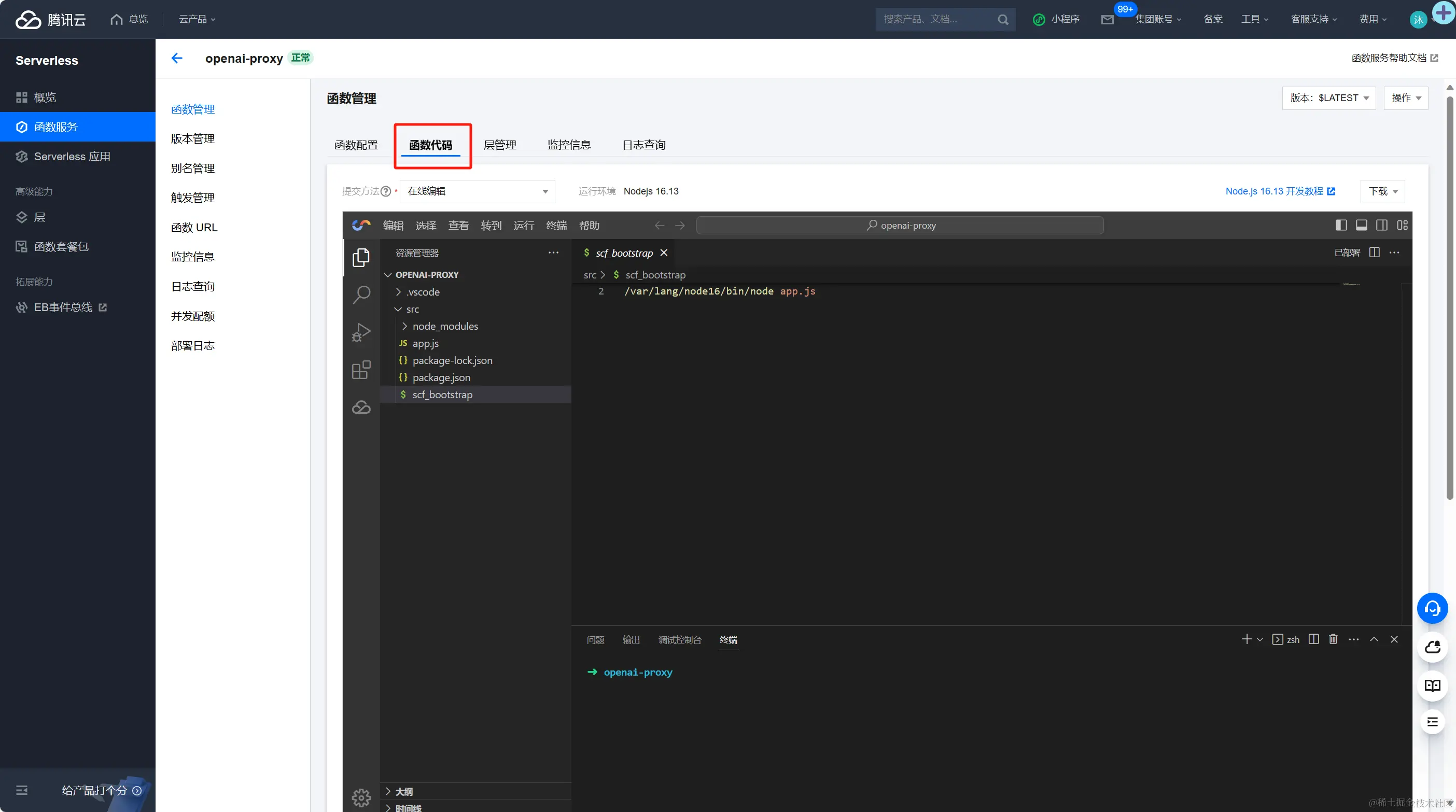Open the 在线编辑 submission method dropdown

coord(477,191)
